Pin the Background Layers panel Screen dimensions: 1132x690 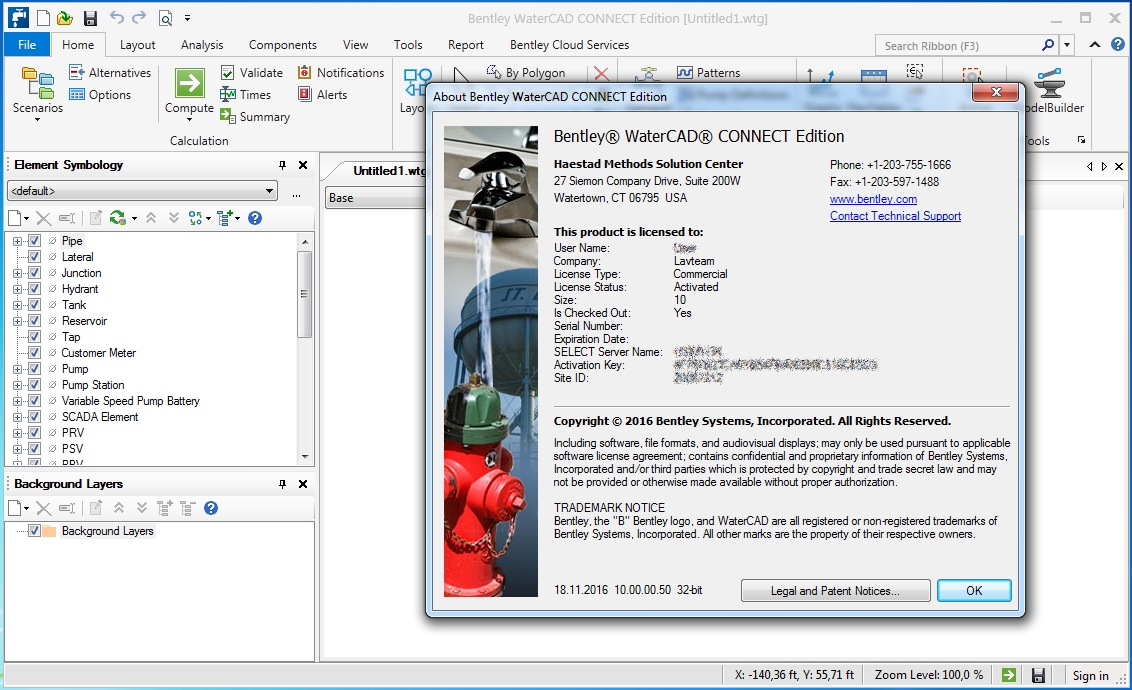pos(282,484)
